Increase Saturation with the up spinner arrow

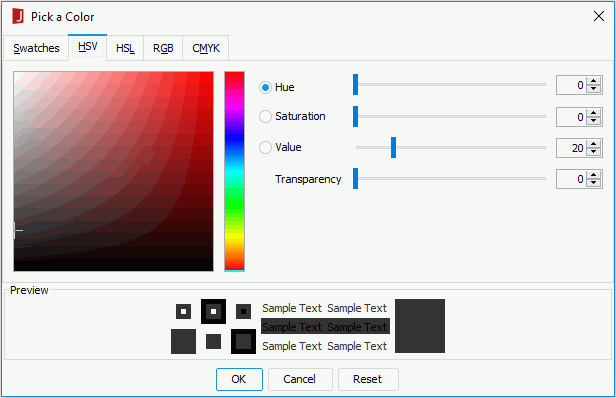(x=594, y=113)
